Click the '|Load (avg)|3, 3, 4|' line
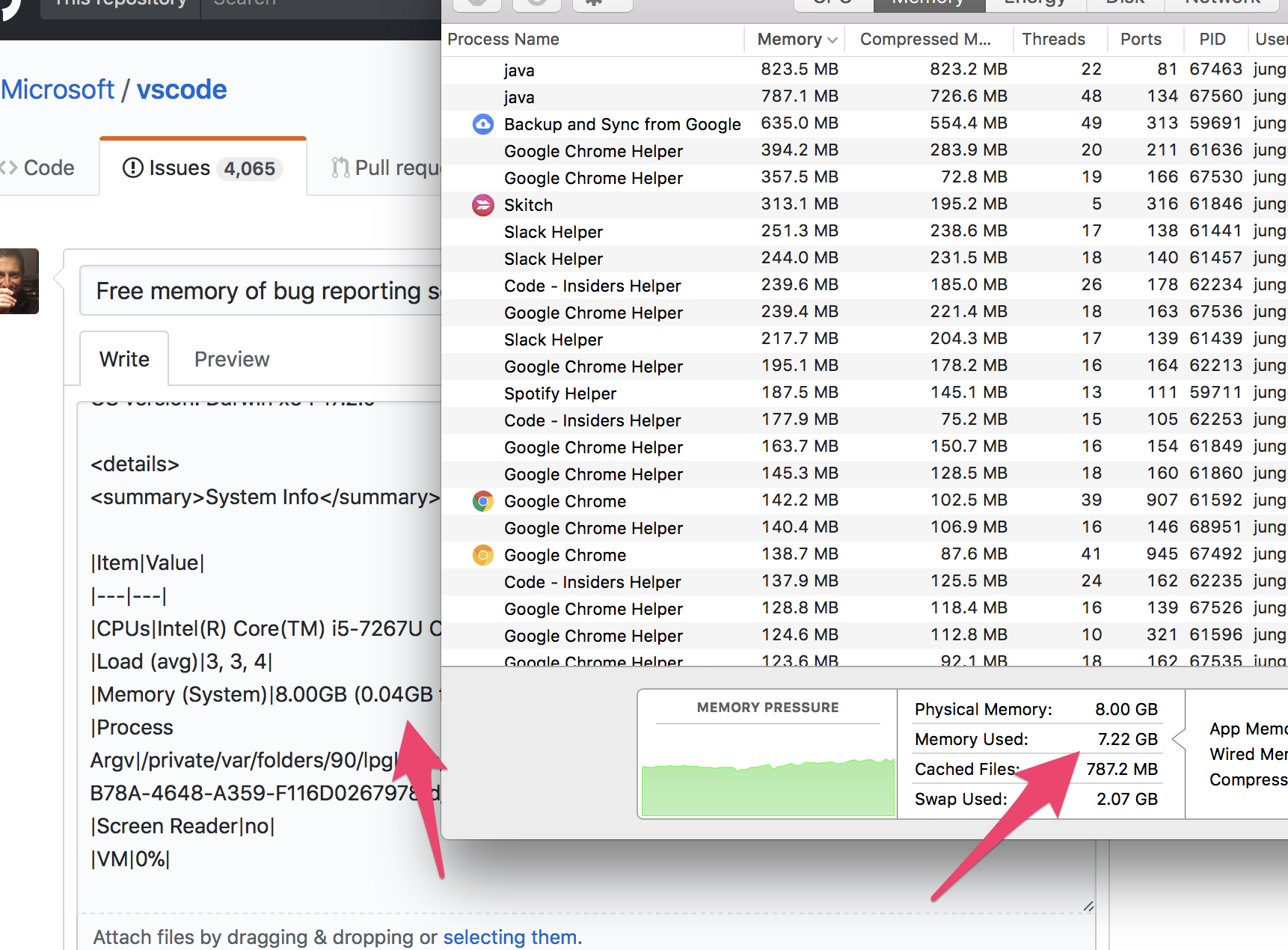Viewport: 1288px width, 950px height. (x=182, y=661)
